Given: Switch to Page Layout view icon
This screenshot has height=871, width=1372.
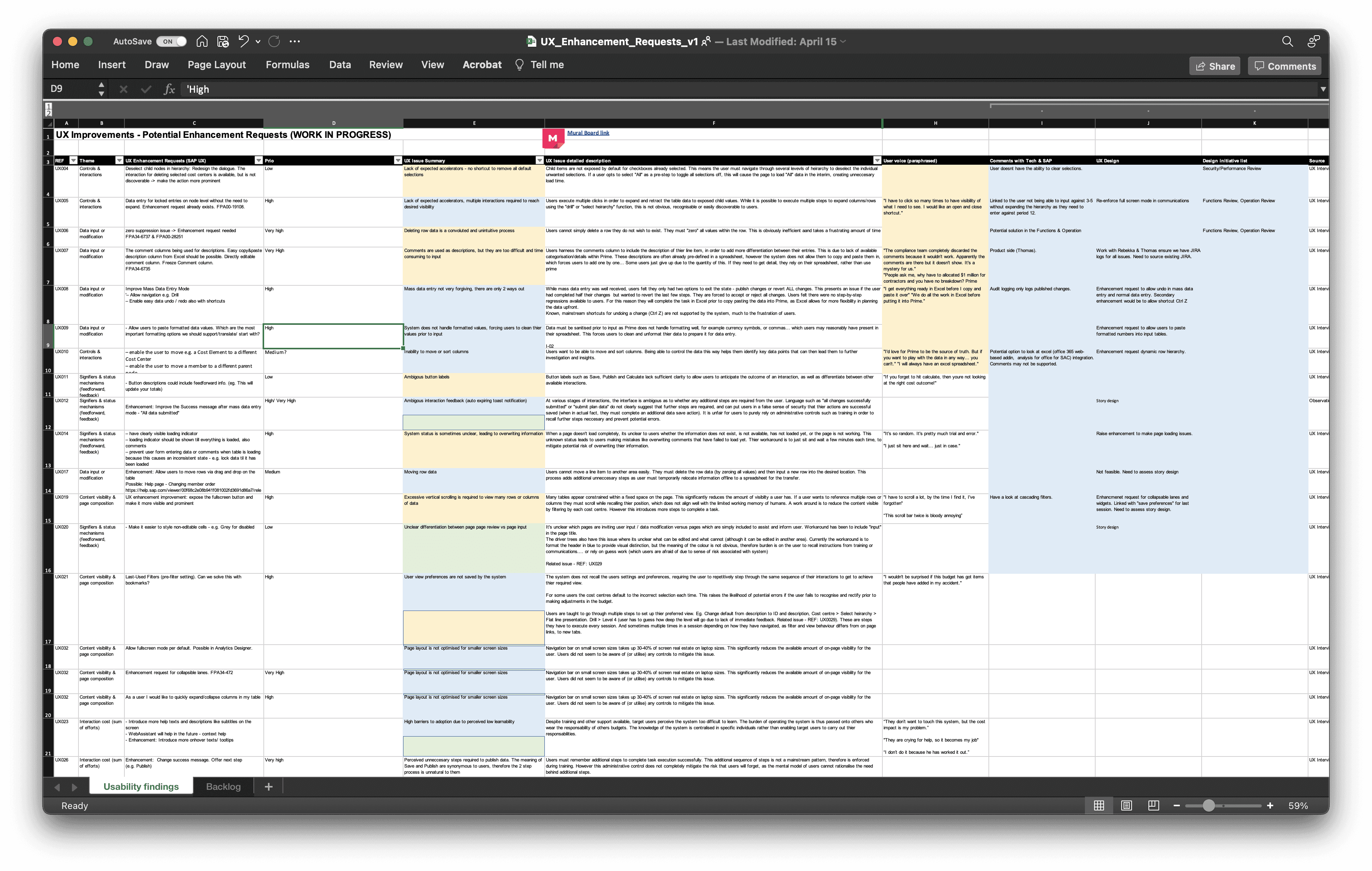Looking at the screenshot, I should click(x=1126, y=806).
